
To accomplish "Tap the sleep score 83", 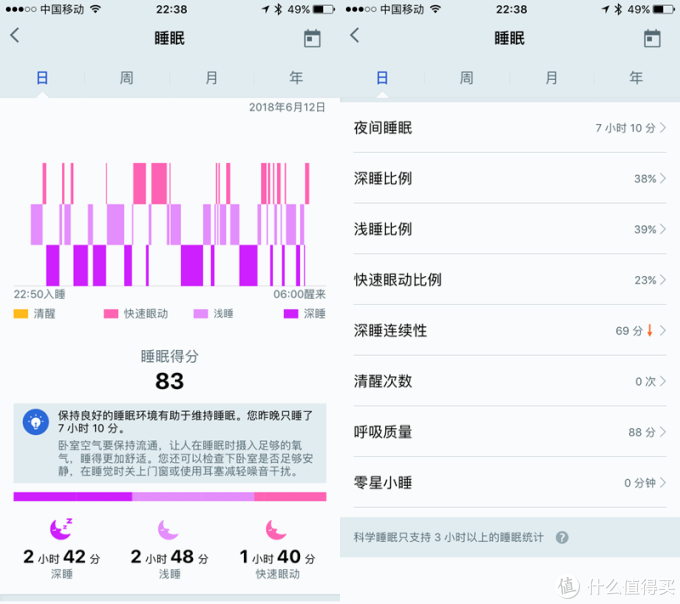I will tap(170, 382).
